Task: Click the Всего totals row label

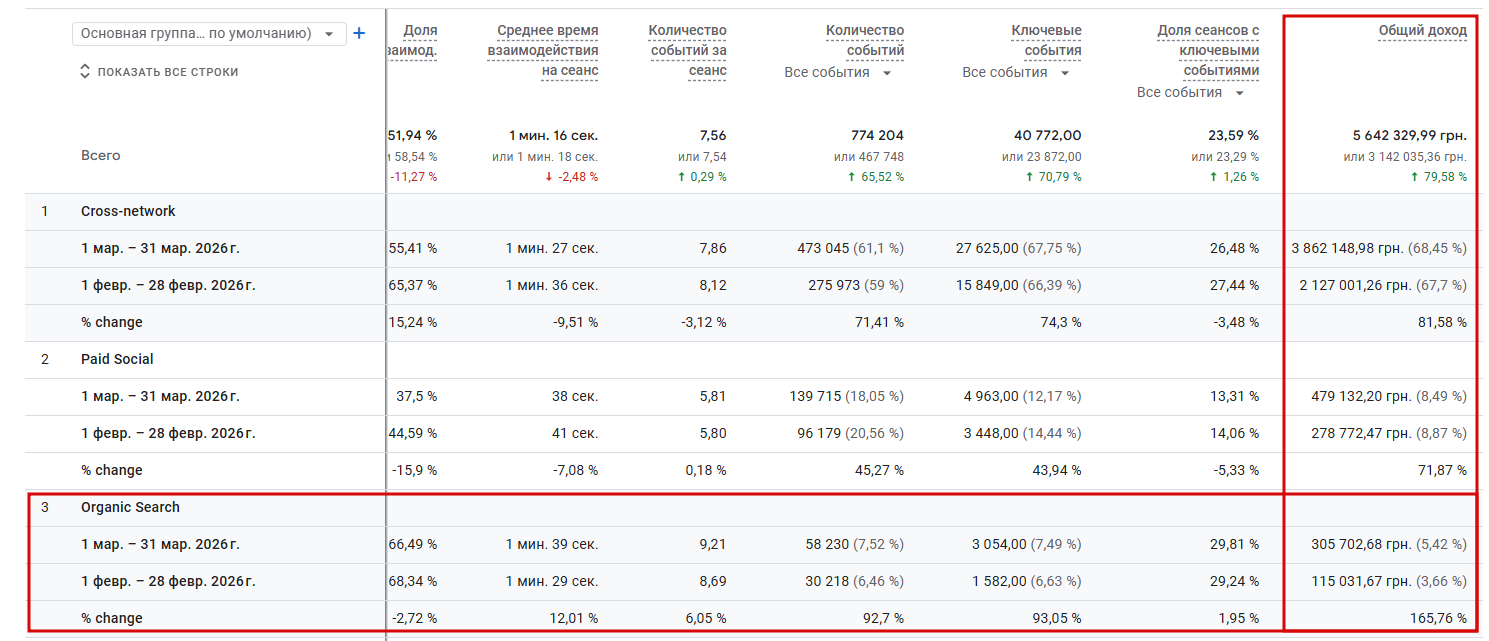Action: [x=100, y=156]
